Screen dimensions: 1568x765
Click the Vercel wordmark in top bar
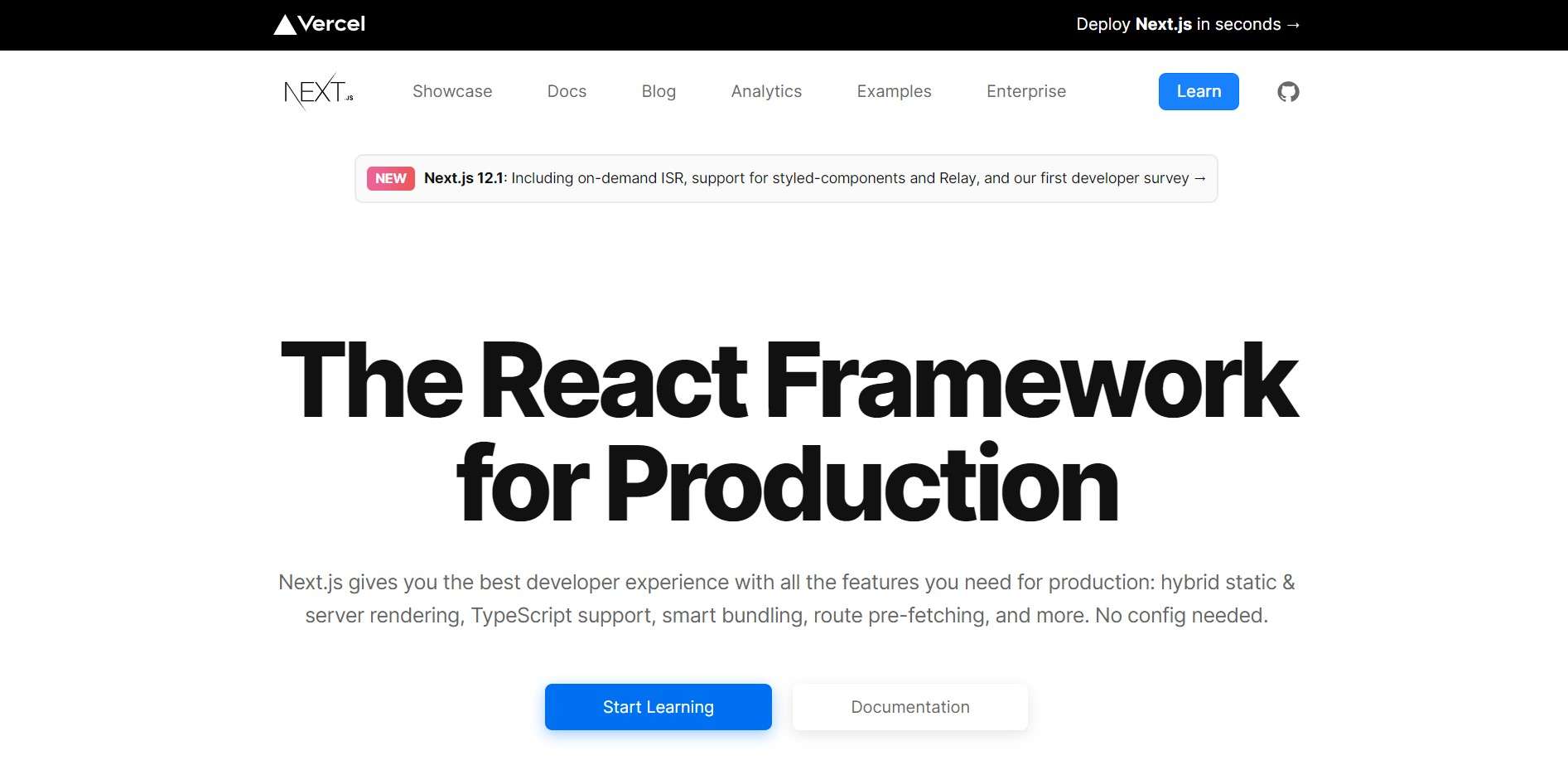331,24
